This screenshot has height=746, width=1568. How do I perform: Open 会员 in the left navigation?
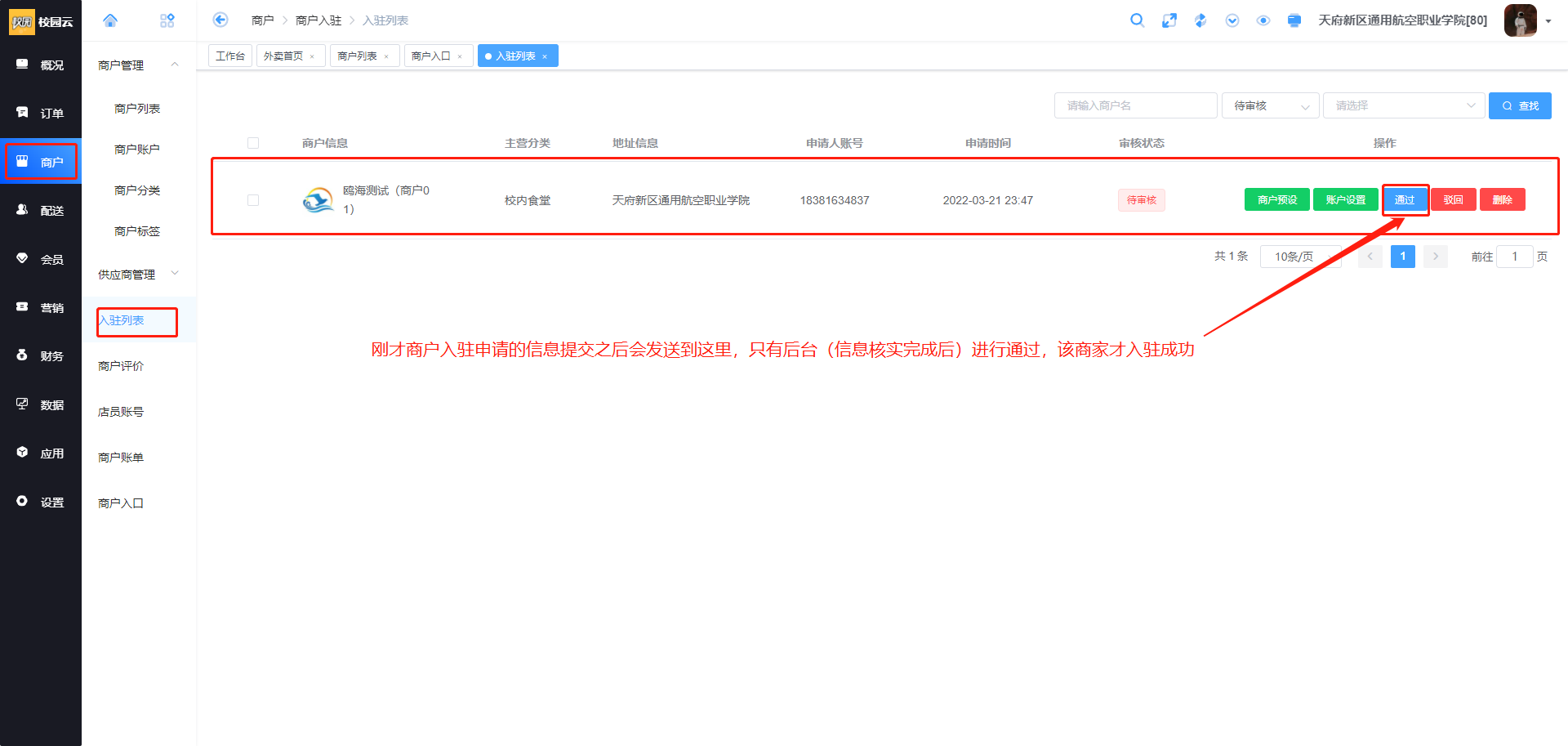pos(41,259)
